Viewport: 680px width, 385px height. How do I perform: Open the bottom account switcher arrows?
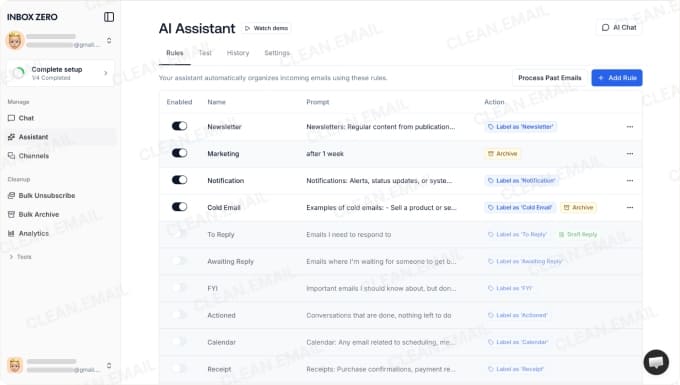(109, 365)
